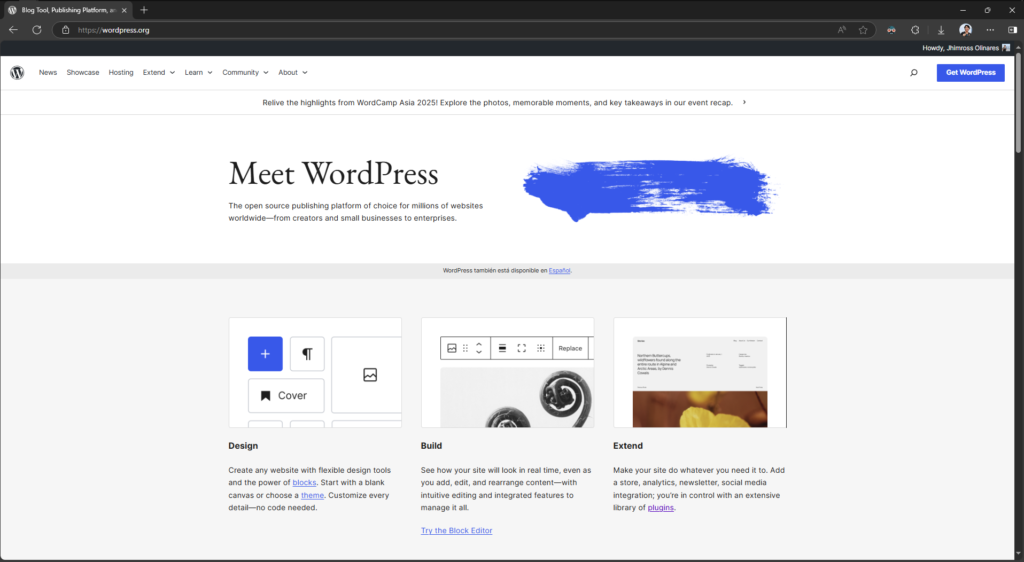Open the Community dropdown menu
This screenshot has height=562, width=1024.
click(x=245, y=73)
